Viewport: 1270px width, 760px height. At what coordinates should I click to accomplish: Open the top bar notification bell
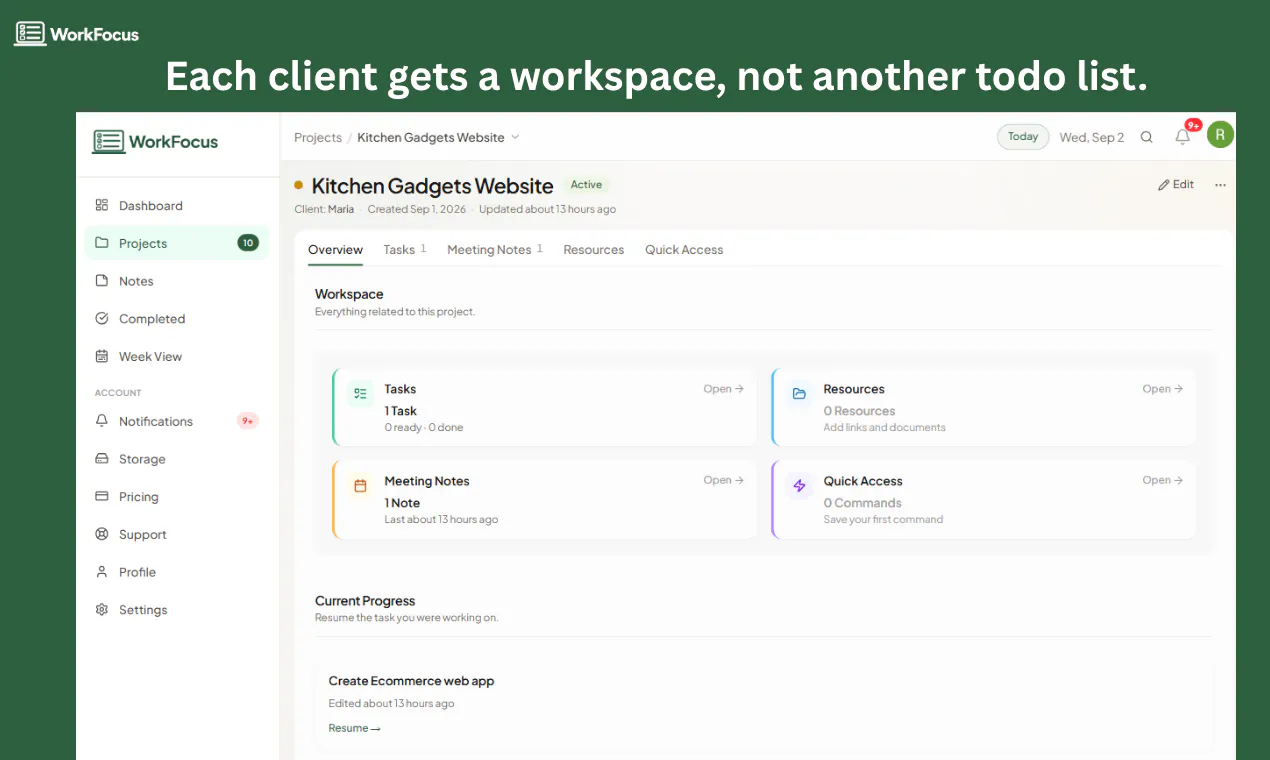(1183, 137)
